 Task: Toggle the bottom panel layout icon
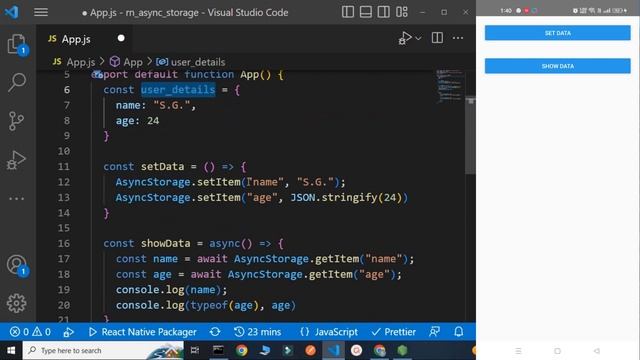coord(366,12)
